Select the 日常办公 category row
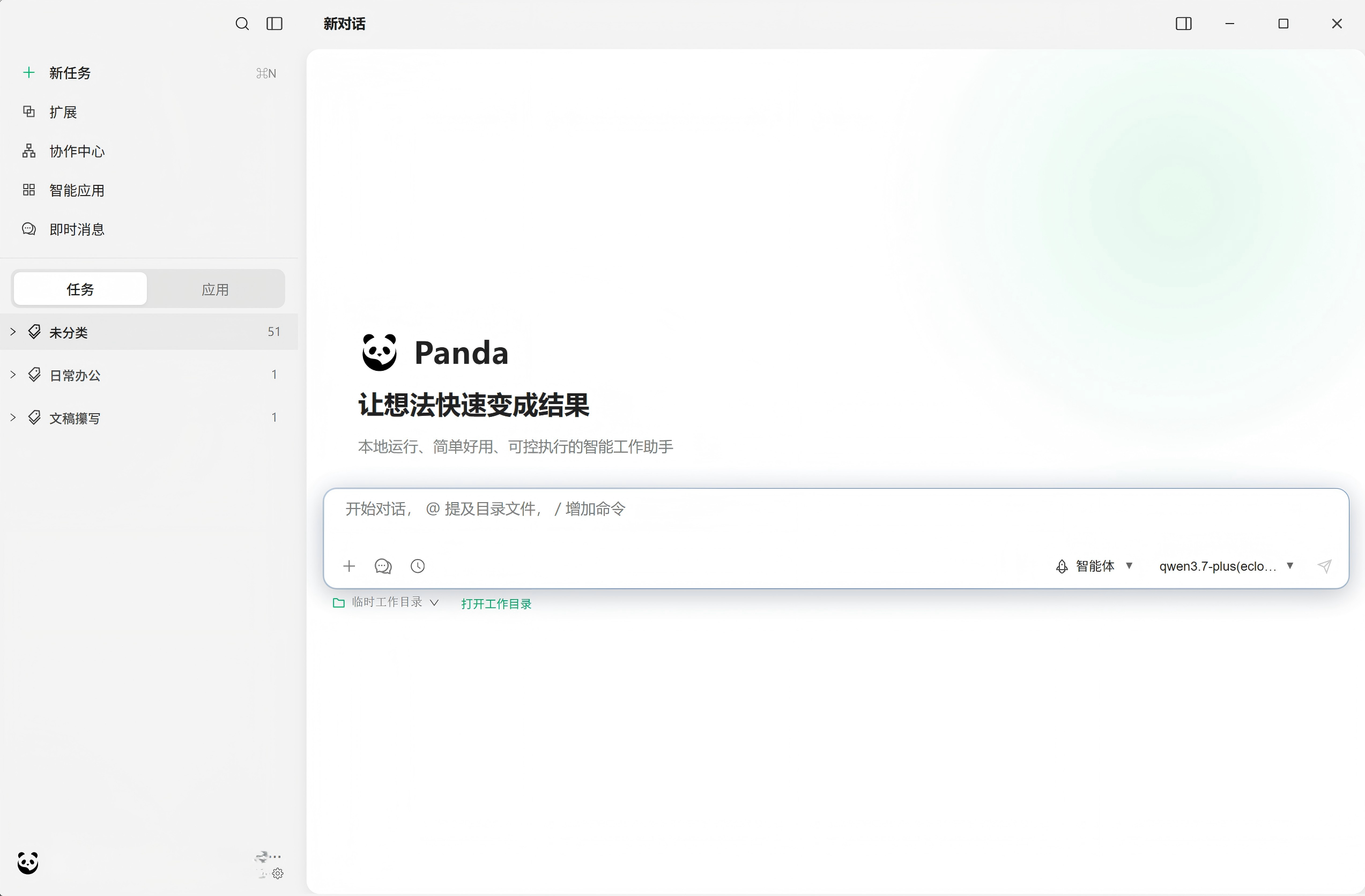This screenshot has height=896, width=1365. 149,375
